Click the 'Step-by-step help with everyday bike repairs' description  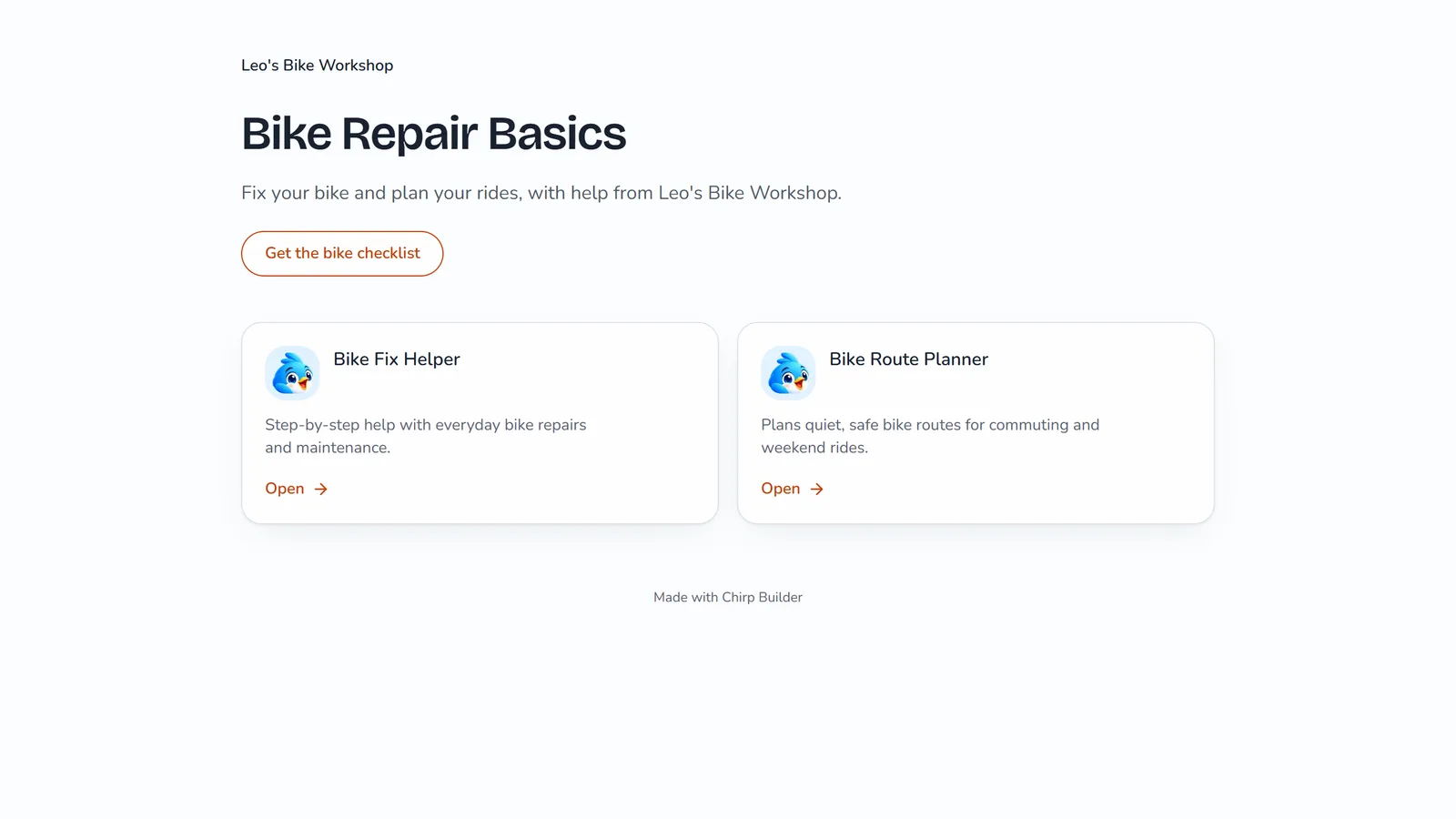pos(426,436)
